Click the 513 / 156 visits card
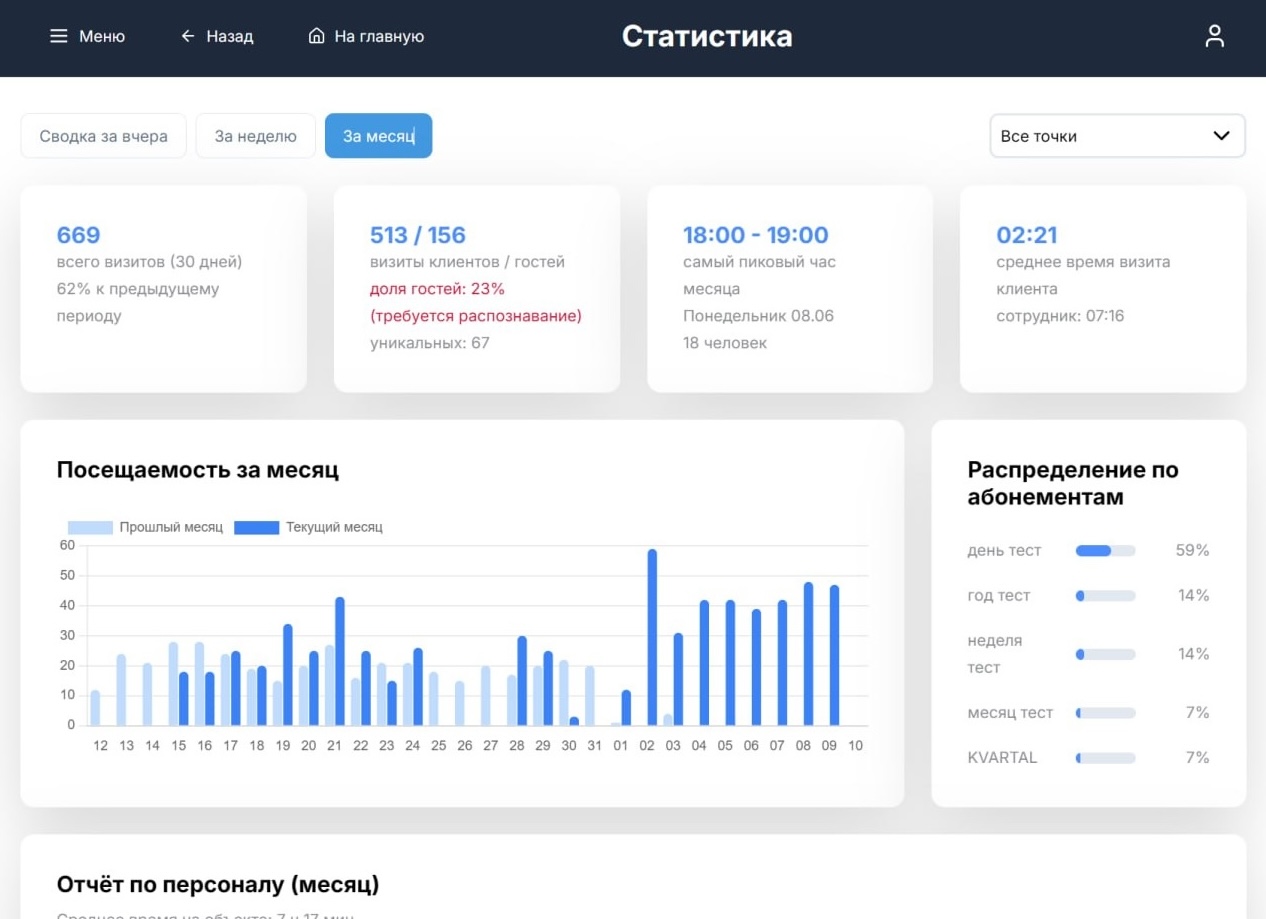This screenshot has width=1266, height=919. point(477,289)
